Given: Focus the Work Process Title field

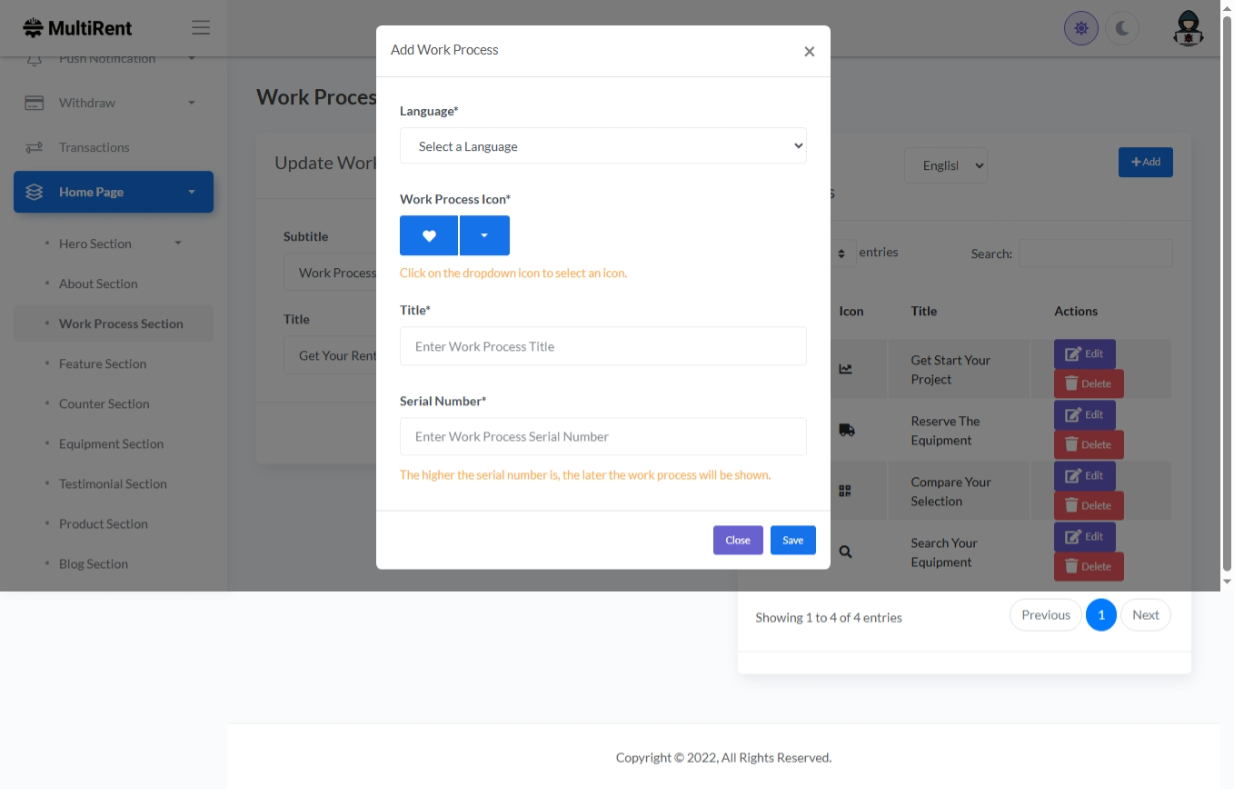Looking at the screenshot, I should 603,346.
